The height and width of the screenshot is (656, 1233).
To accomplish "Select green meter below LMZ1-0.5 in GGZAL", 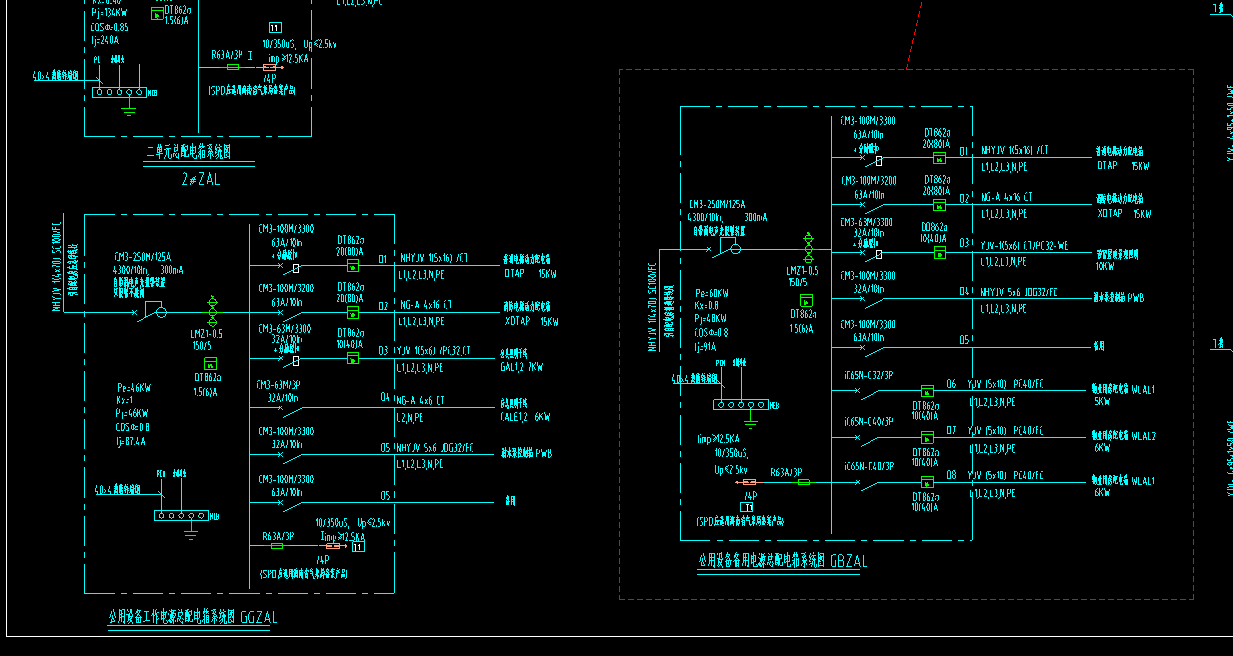I will point(211,363).
